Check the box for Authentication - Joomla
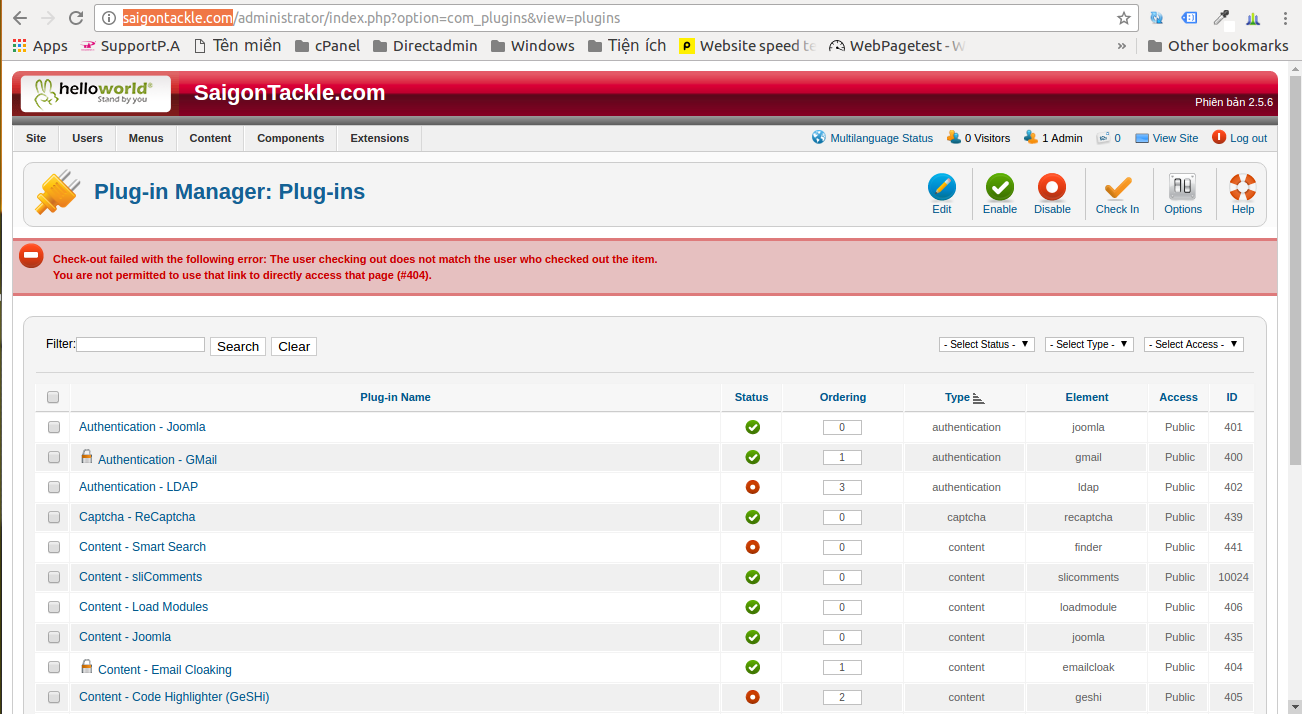 (x=54, y=427)
